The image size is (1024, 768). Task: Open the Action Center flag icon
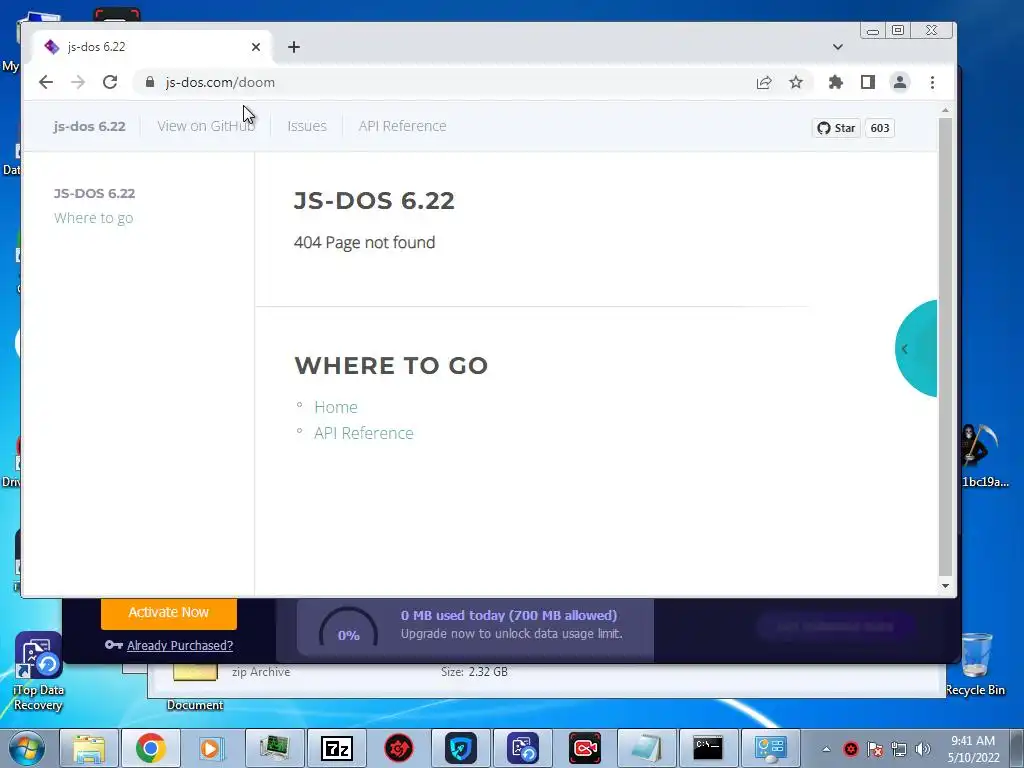pos(875,749)
